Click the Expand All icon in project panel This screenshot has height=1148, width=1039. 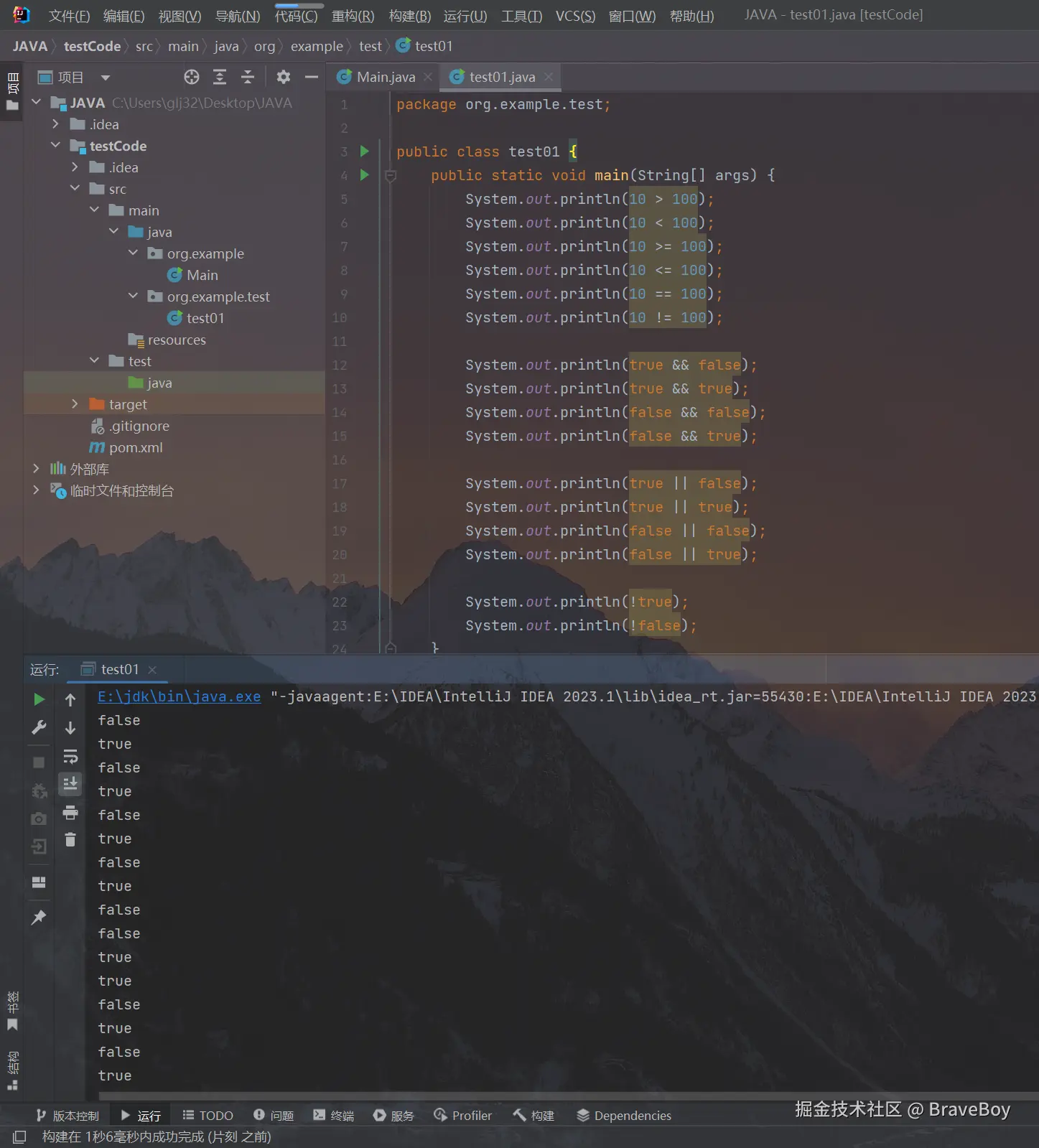[x=220, y=77]
